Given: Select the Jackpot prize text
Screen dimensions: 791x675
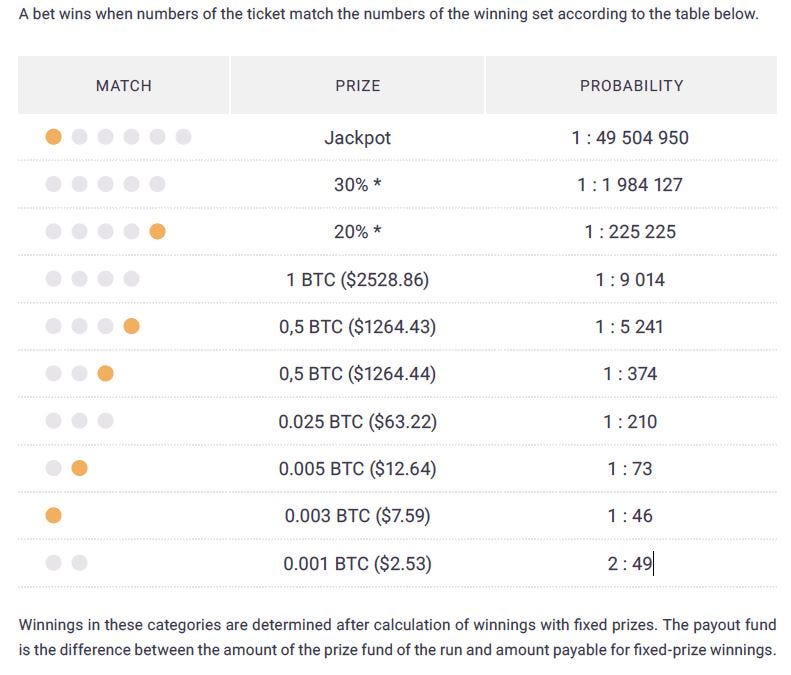Looking at the screenshot, I should (x=357, y=138).
